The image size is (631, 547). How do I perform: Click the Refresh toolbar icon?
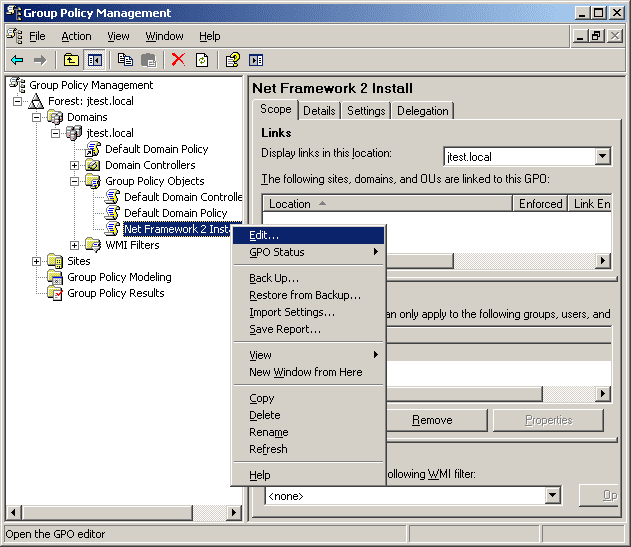tap(202, 60)
